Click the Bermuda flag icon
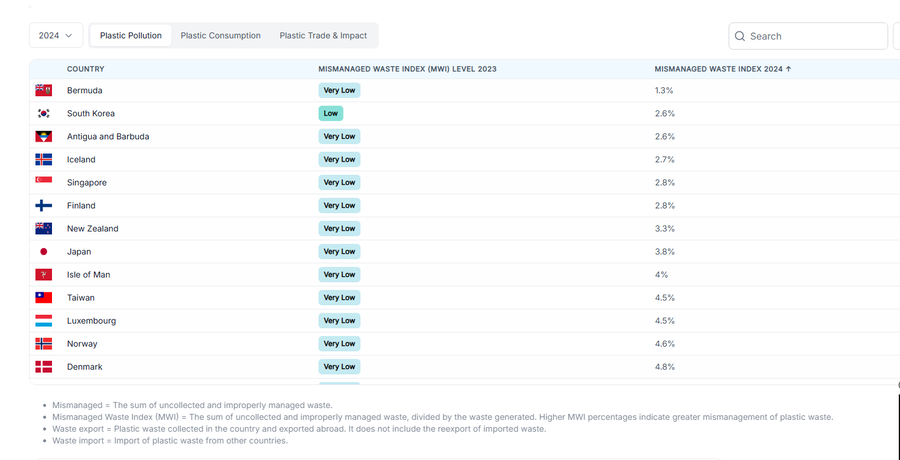The image size is (900, 460). pyautogui.click(x=44, y=90)
